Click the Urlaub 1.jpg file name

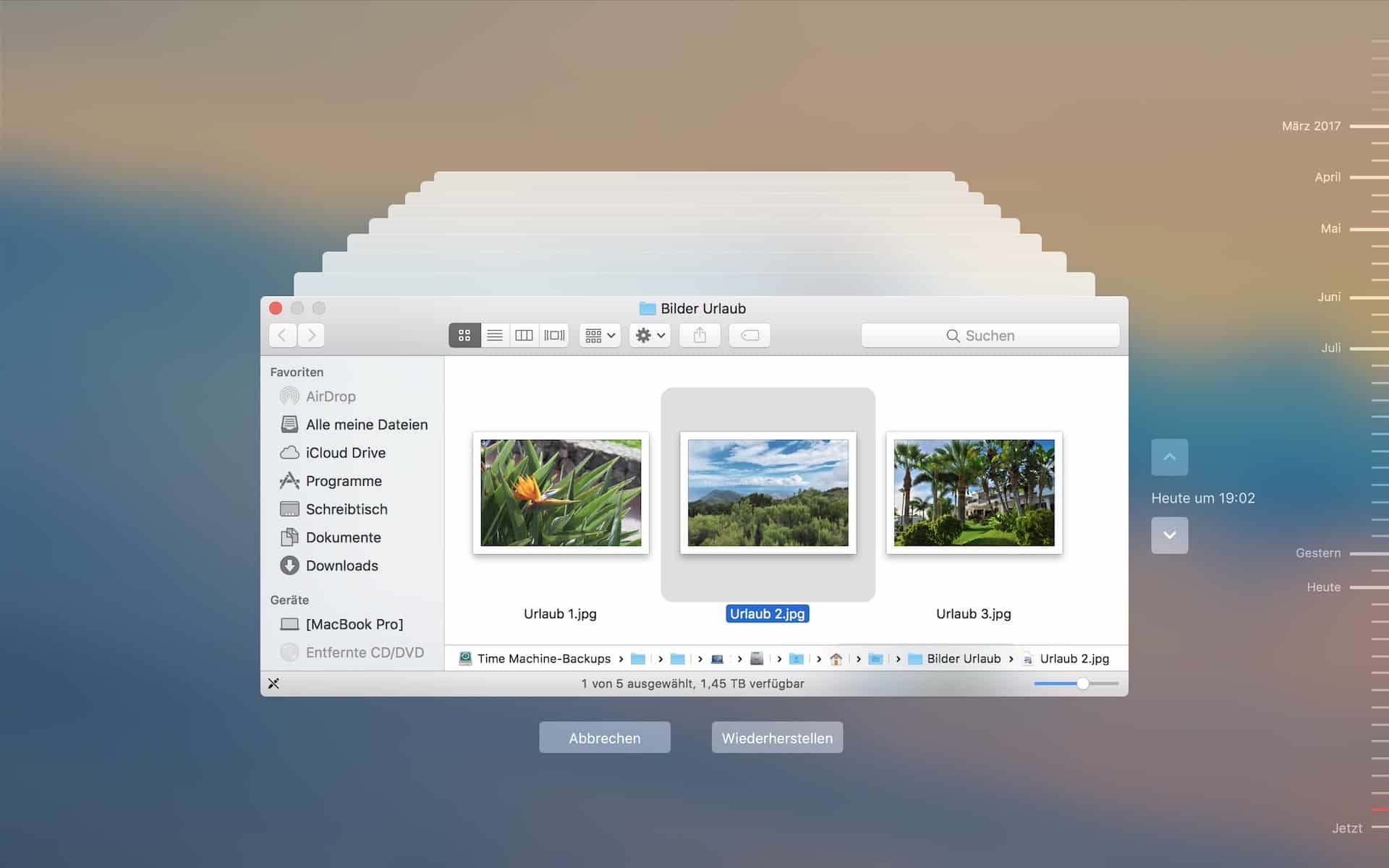click(560, 614)
